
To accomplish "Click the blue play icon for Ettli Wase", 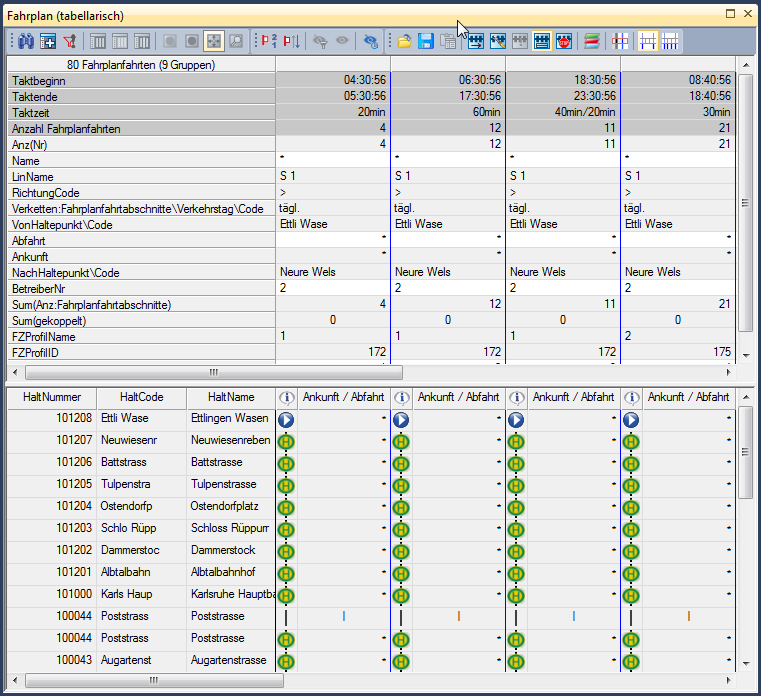I will click(286, 419).
